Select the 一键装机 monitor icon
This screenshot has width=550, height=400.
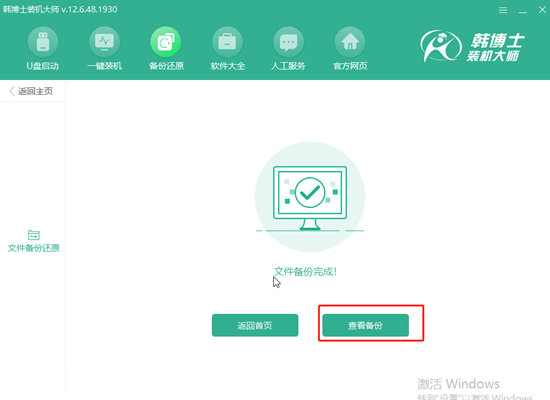tap(104, 42)
